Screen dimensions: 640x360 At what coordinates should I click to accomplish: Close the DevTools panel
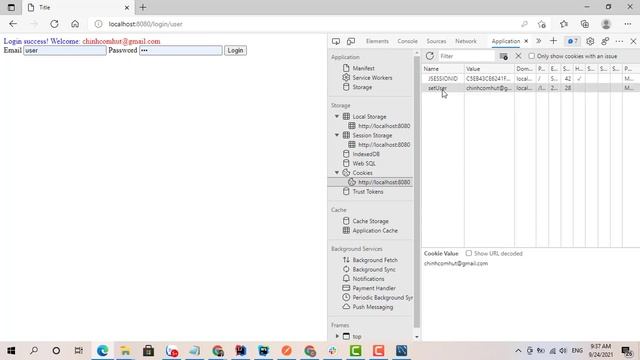[x=633, y=41]
